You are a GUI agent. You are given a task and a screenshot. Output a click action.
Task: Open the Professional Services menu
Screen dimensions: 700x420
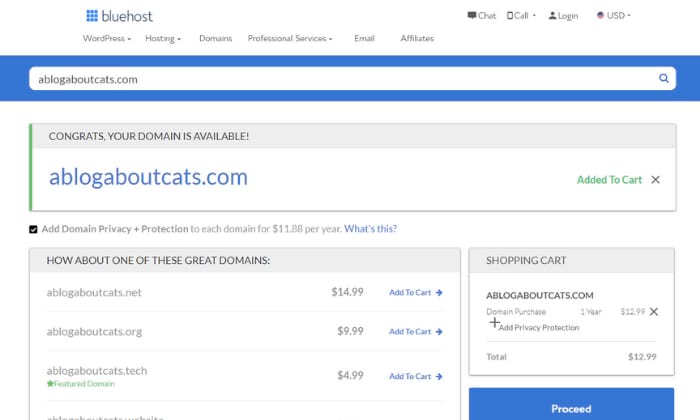pyautogui.click(x=290, y=38)
